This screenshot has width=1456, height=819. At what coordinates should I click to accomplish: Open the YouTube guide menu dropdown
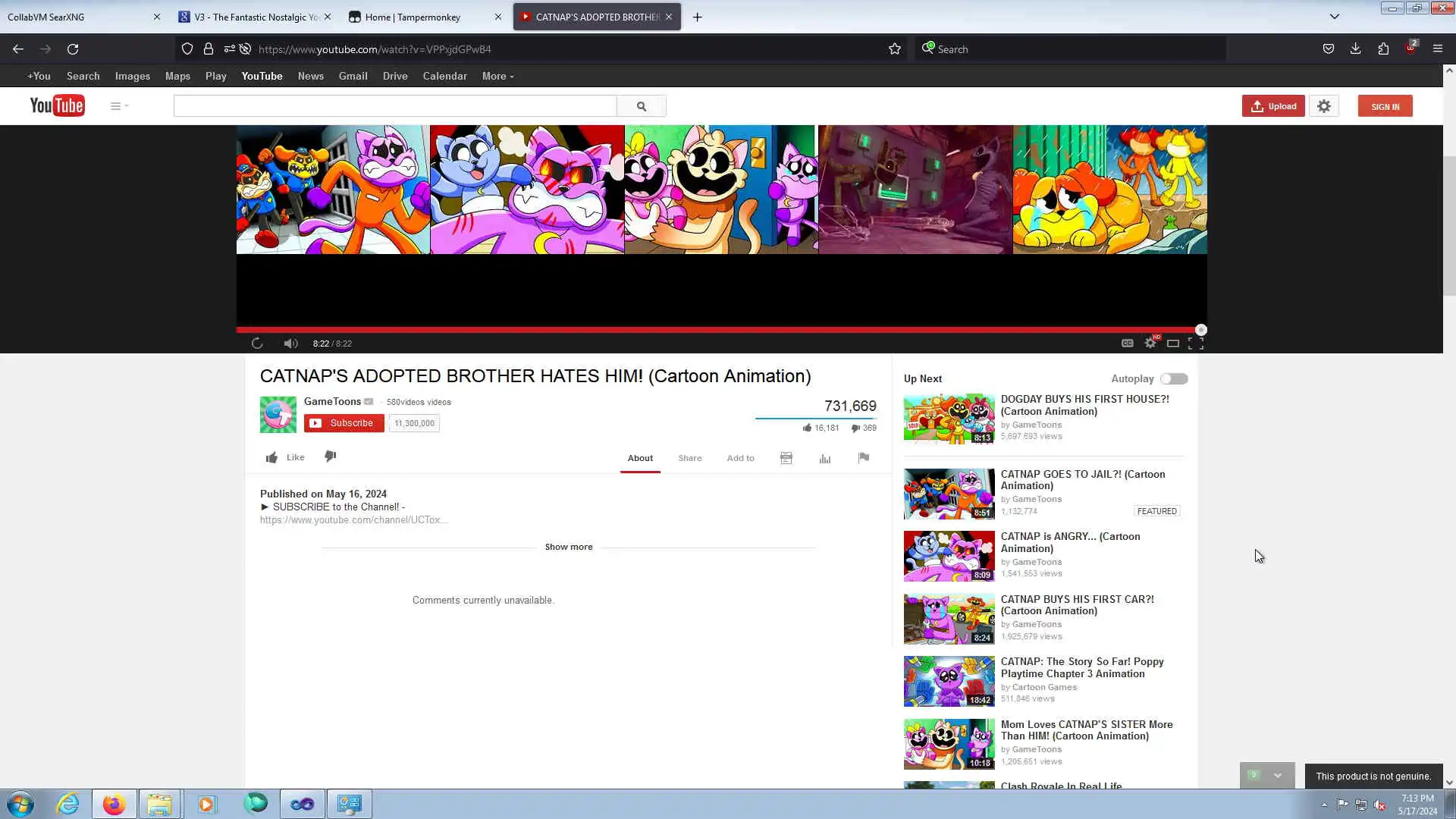119,106
